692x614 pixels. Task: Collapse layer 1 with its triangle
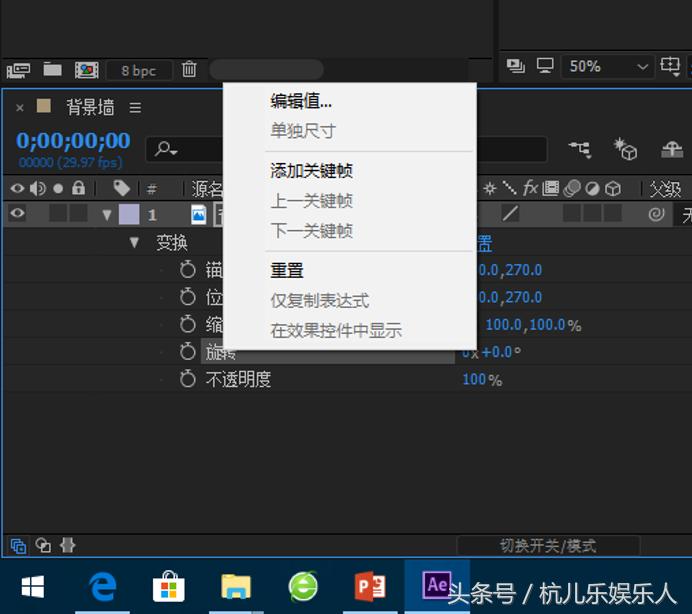point(107,215)
